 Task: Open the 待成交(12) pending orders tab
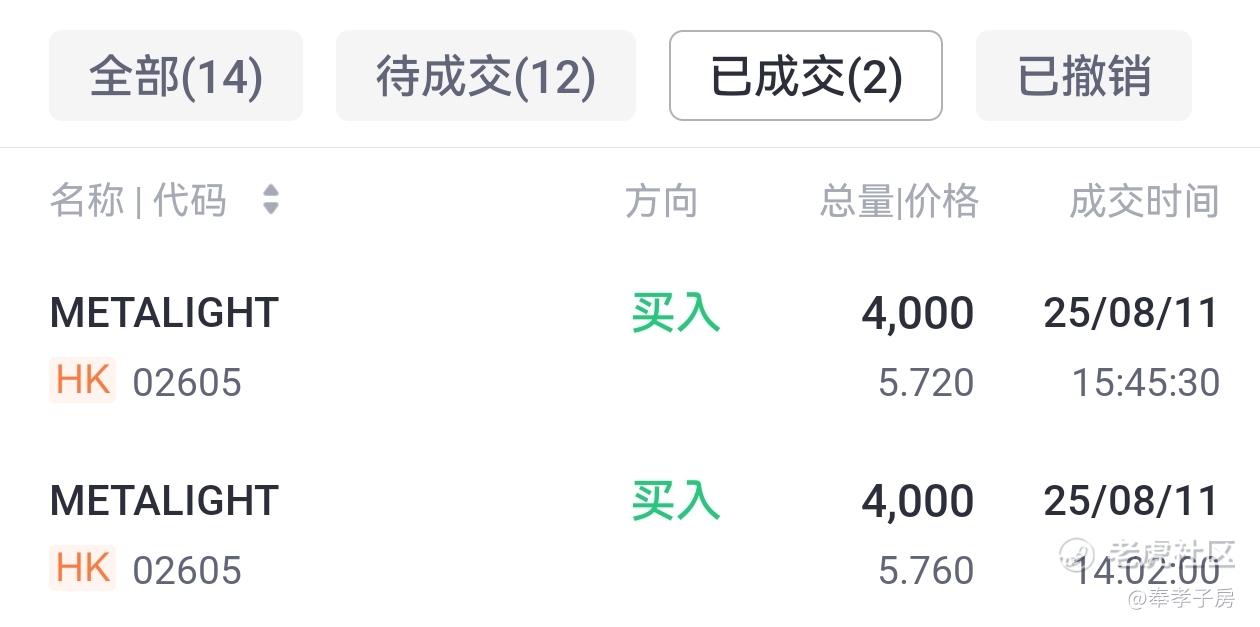pos(486,76)
